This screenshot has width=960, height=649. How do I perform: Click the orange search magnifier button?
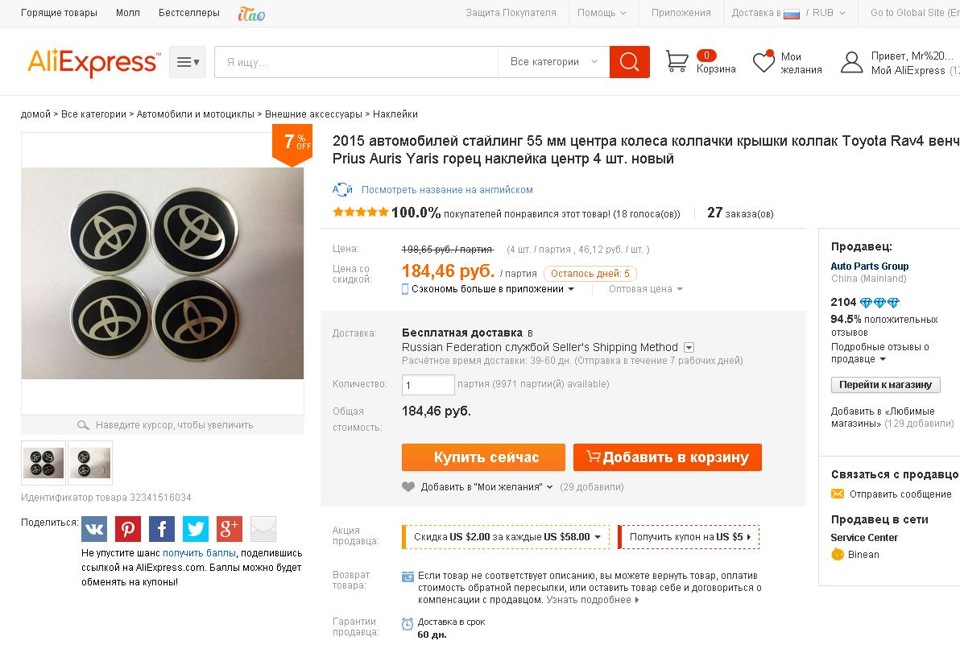point(629,62)
